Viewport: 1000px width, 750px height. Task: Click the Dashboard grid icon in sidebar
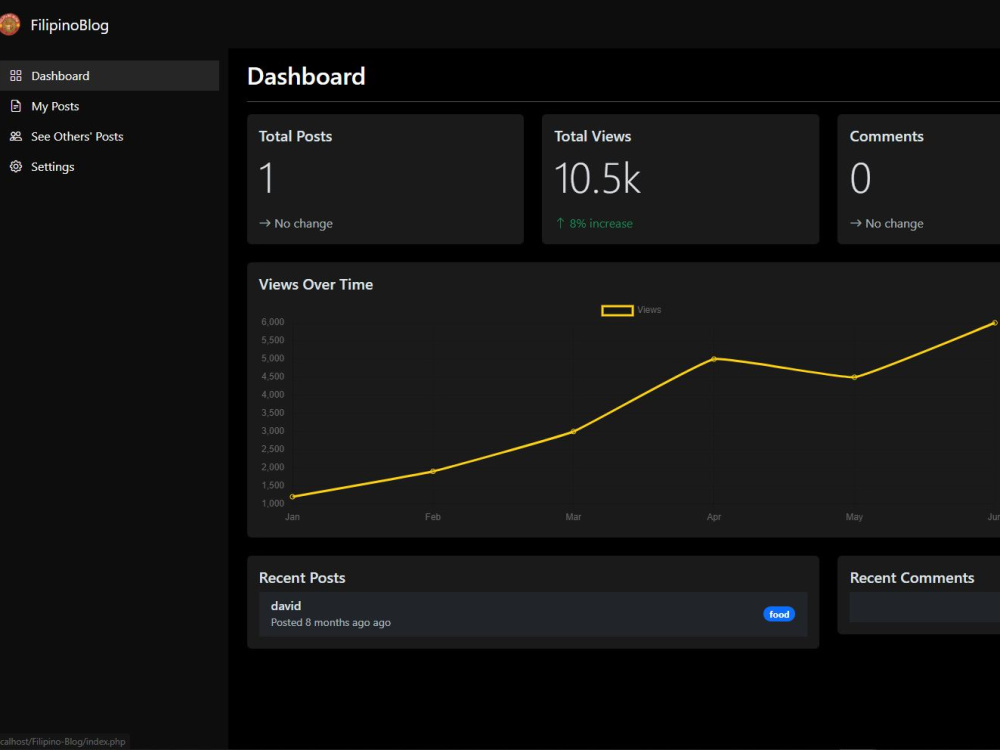click(16, 76)
